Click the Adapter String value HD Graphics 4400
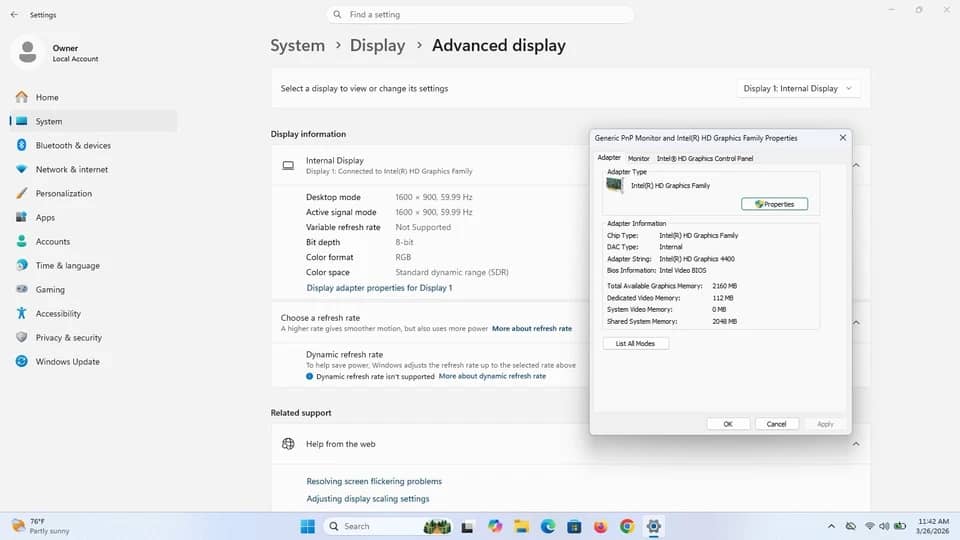960x540 pixels. (x=697, y=259)
